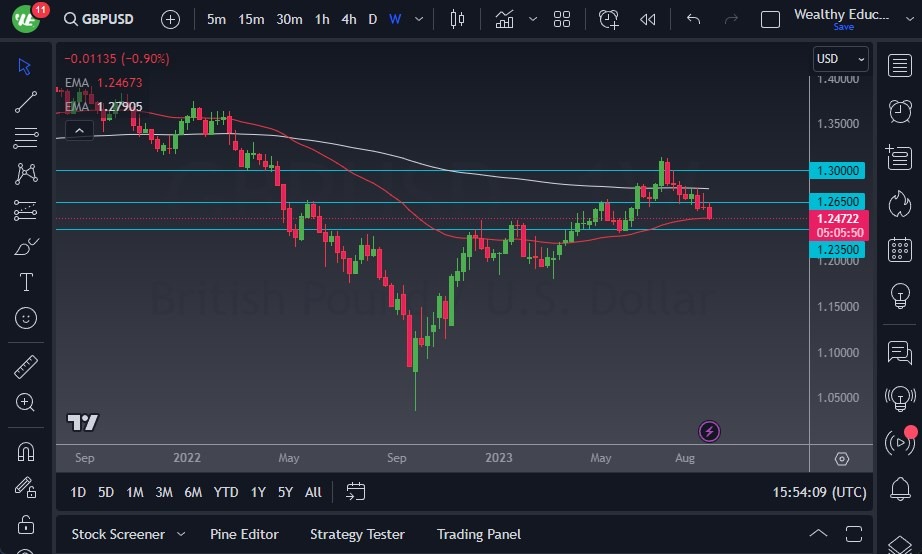922x554 pixels.
Task: Toggle lock on all drawing tools
Action: click(26, 523)
